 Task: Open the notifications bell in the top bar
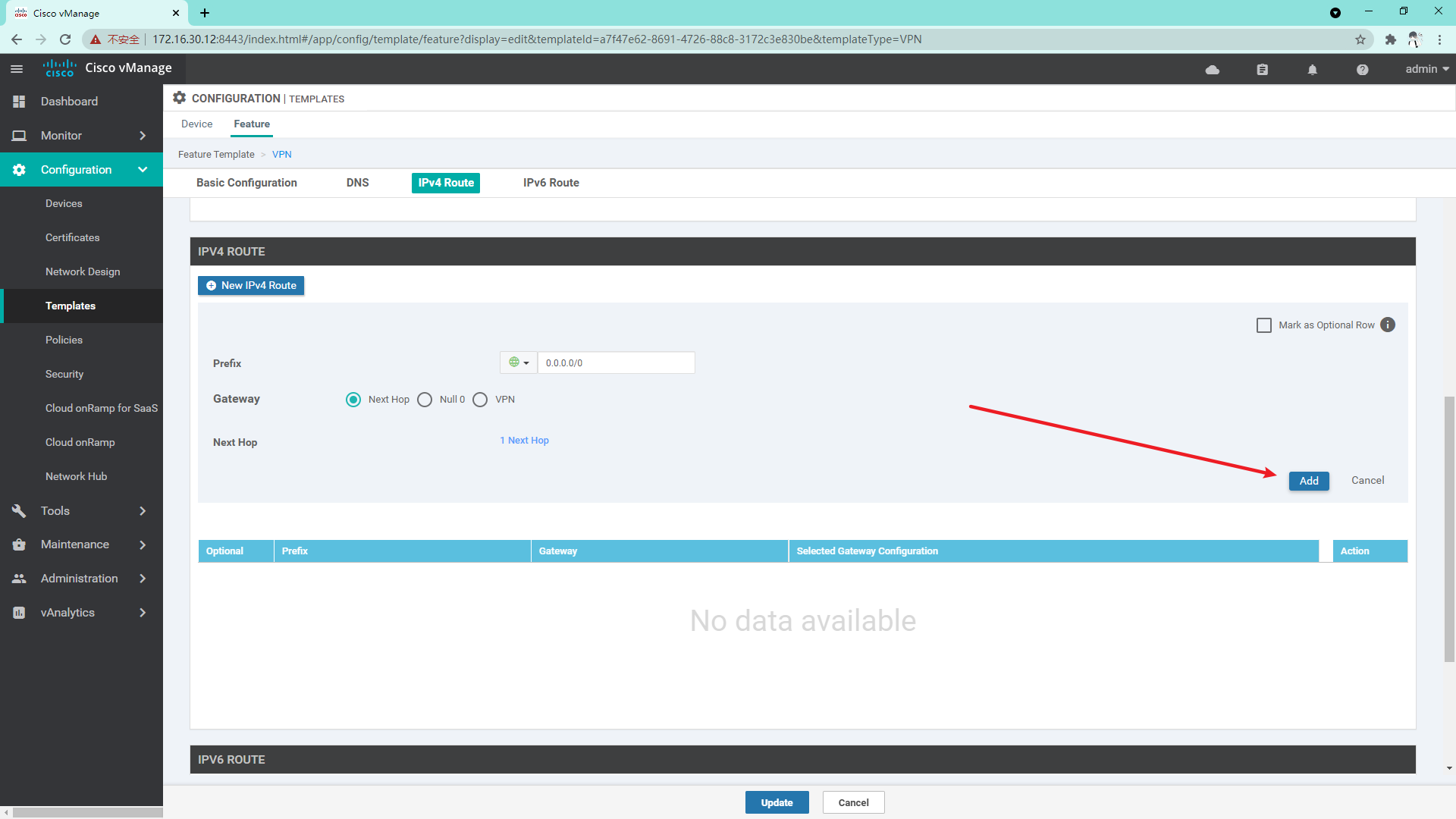click(1312, 69)
